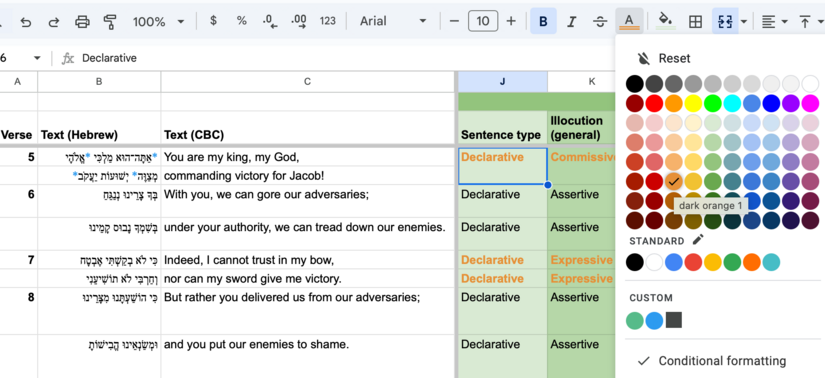This screenshot has height=378, width=825.
Task: Format as percent icon
Action: (242, 21)
